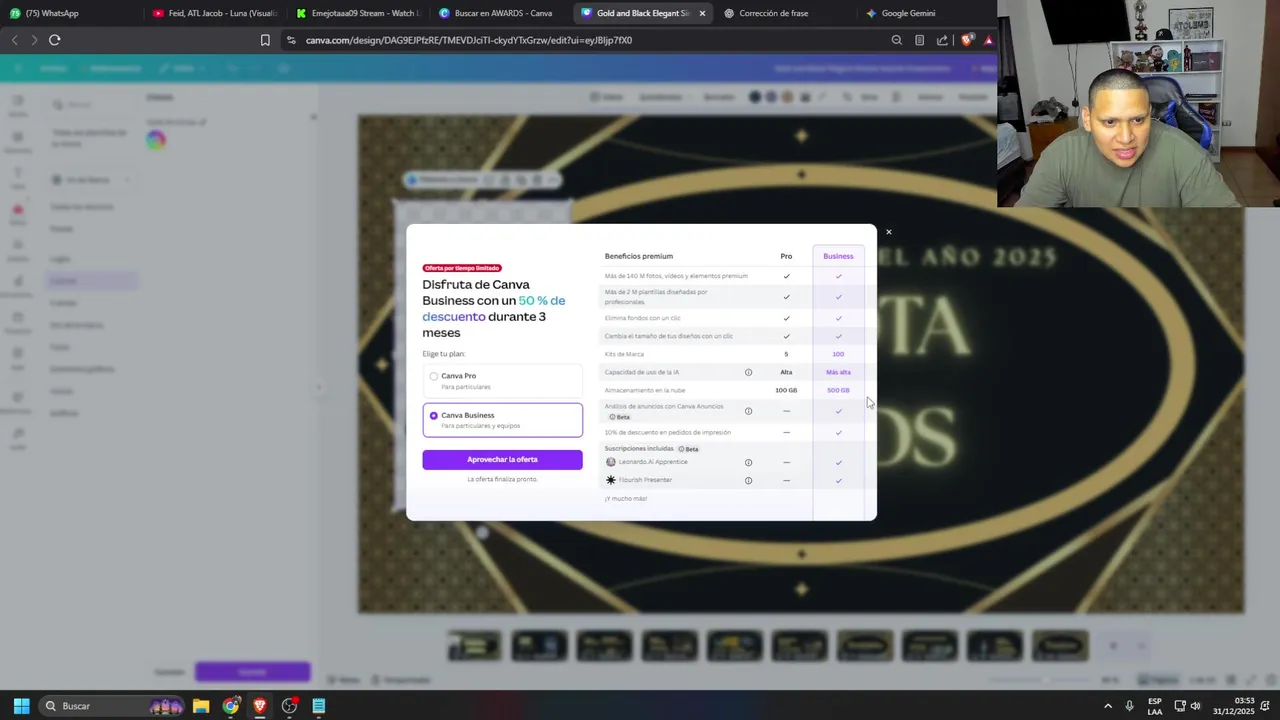Screen dimensions: 1280x720
Task: Open the volume control in the tray
Action: click(x=1196, y=706)
